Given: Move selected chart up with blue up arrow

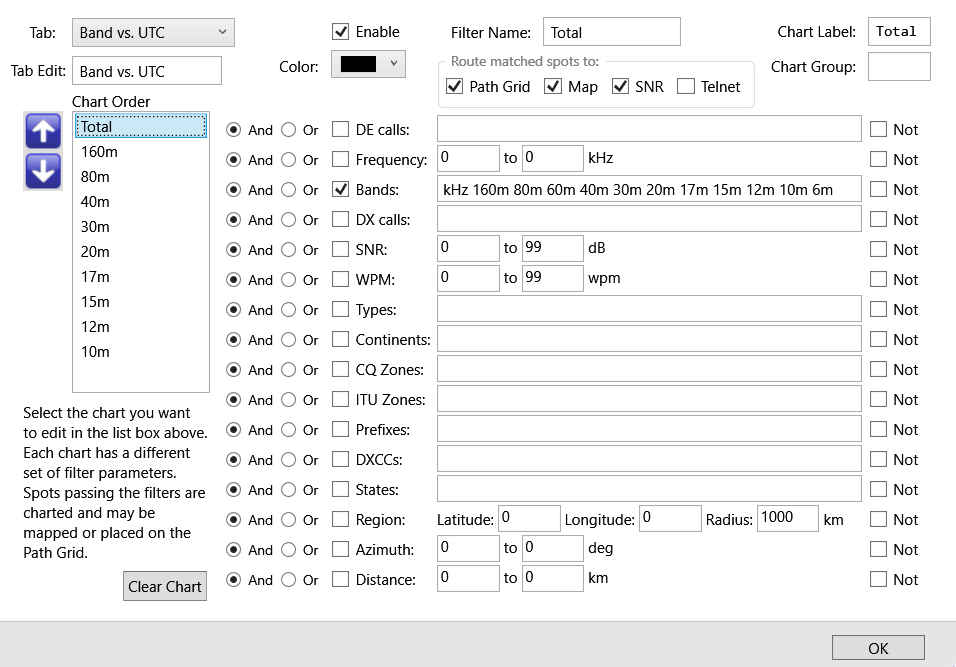Looking at the screenshot, I should (43, 130).
